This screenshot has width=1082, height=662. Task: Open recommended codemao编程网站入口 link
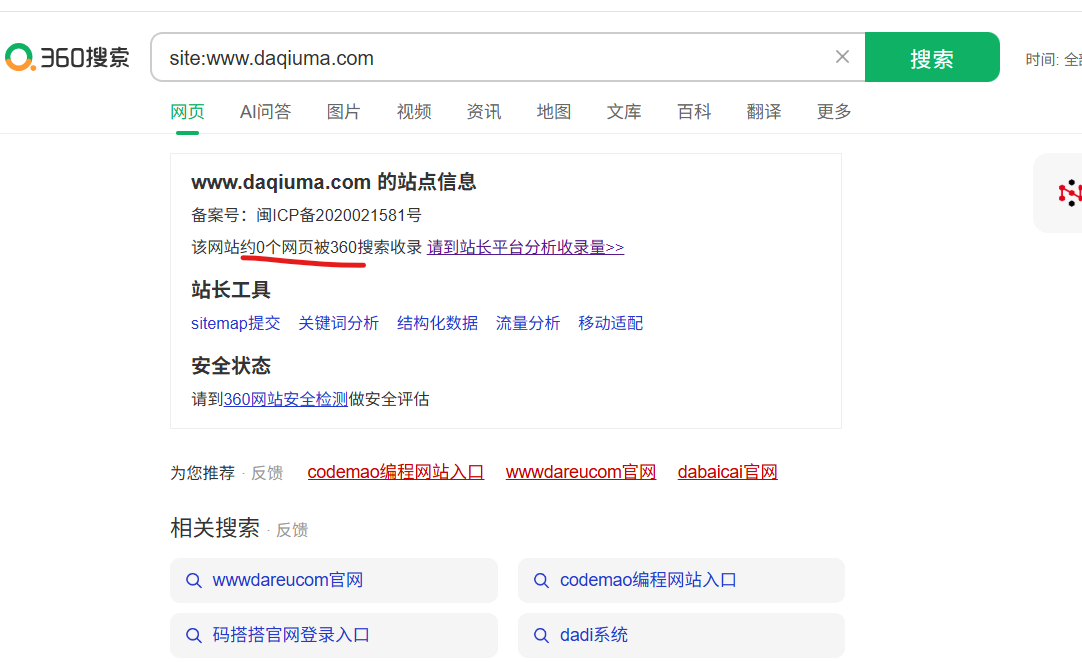pos(395,472)
